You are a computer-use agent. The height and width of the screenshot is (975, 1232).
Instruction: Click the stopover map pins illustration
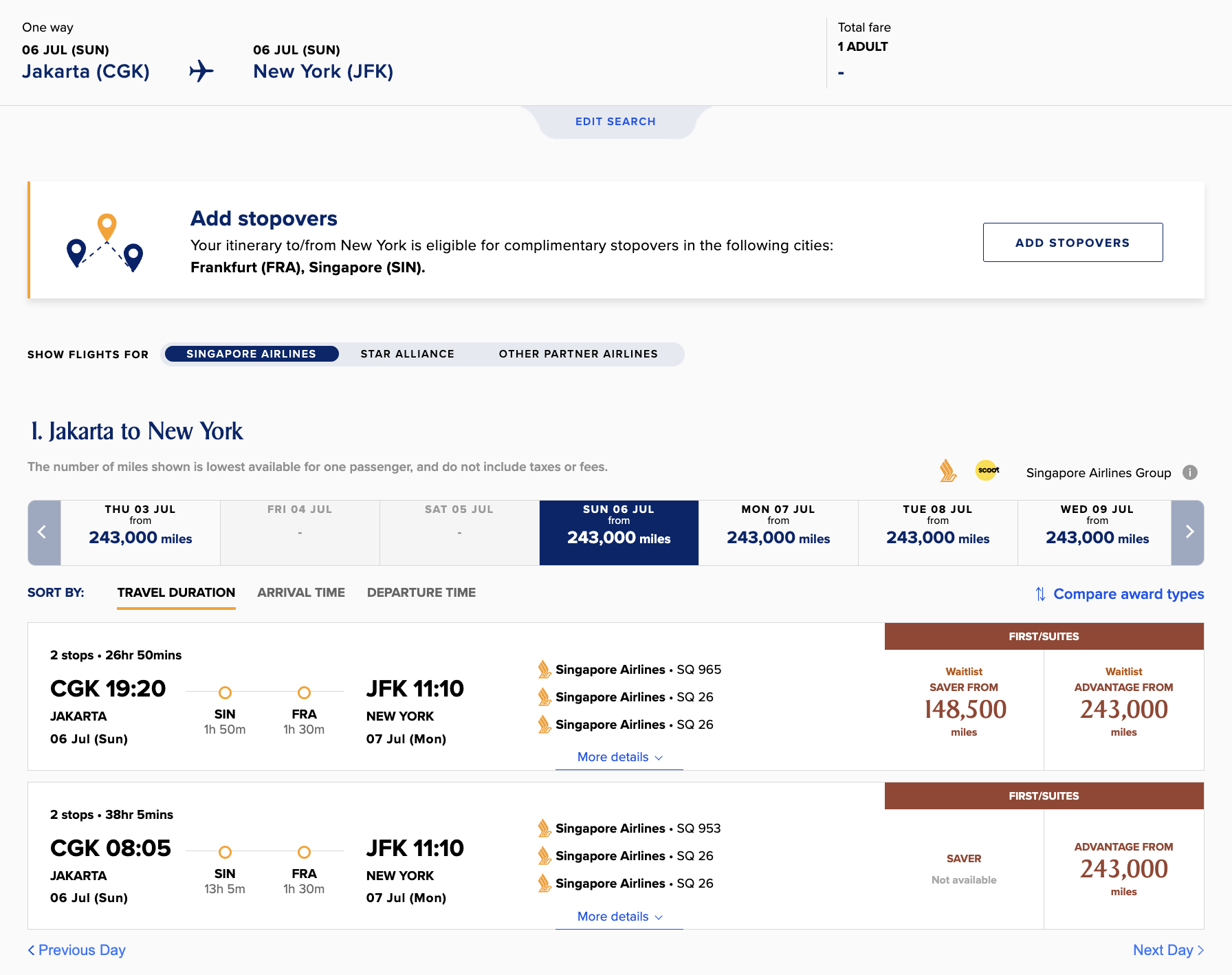point(105,242)
